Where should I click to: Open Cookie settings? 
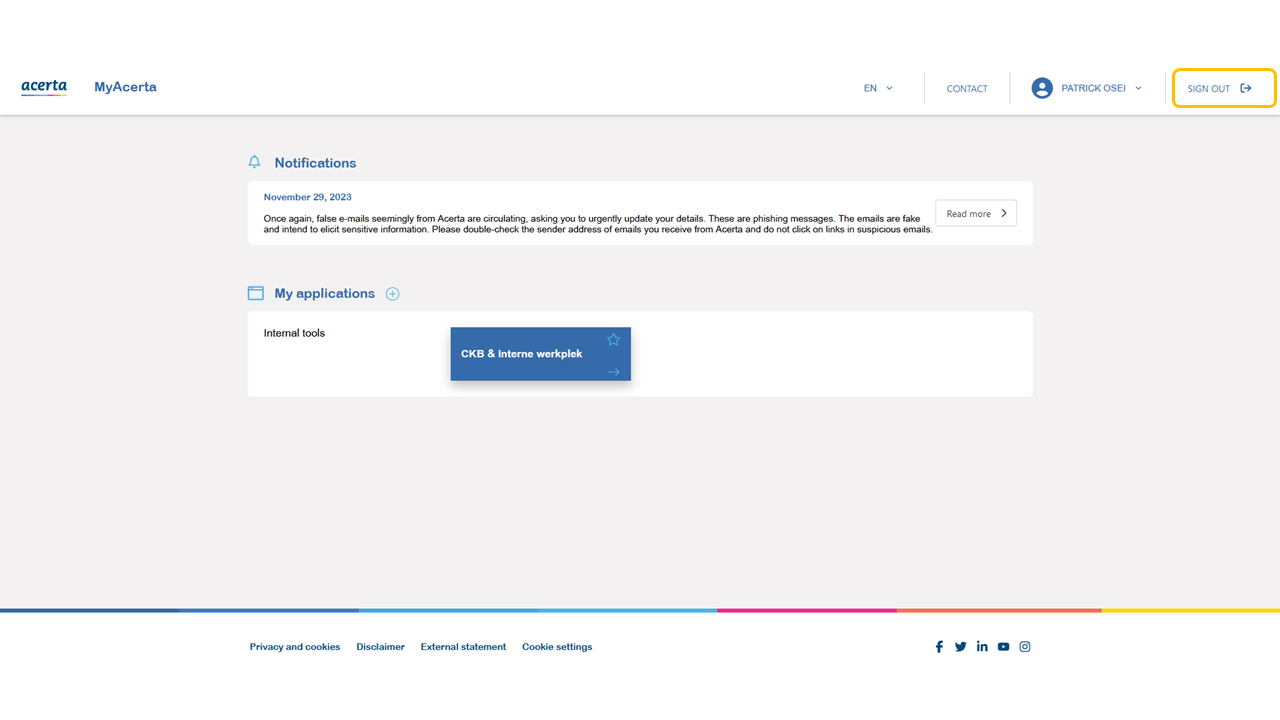(x=557, y=647)
